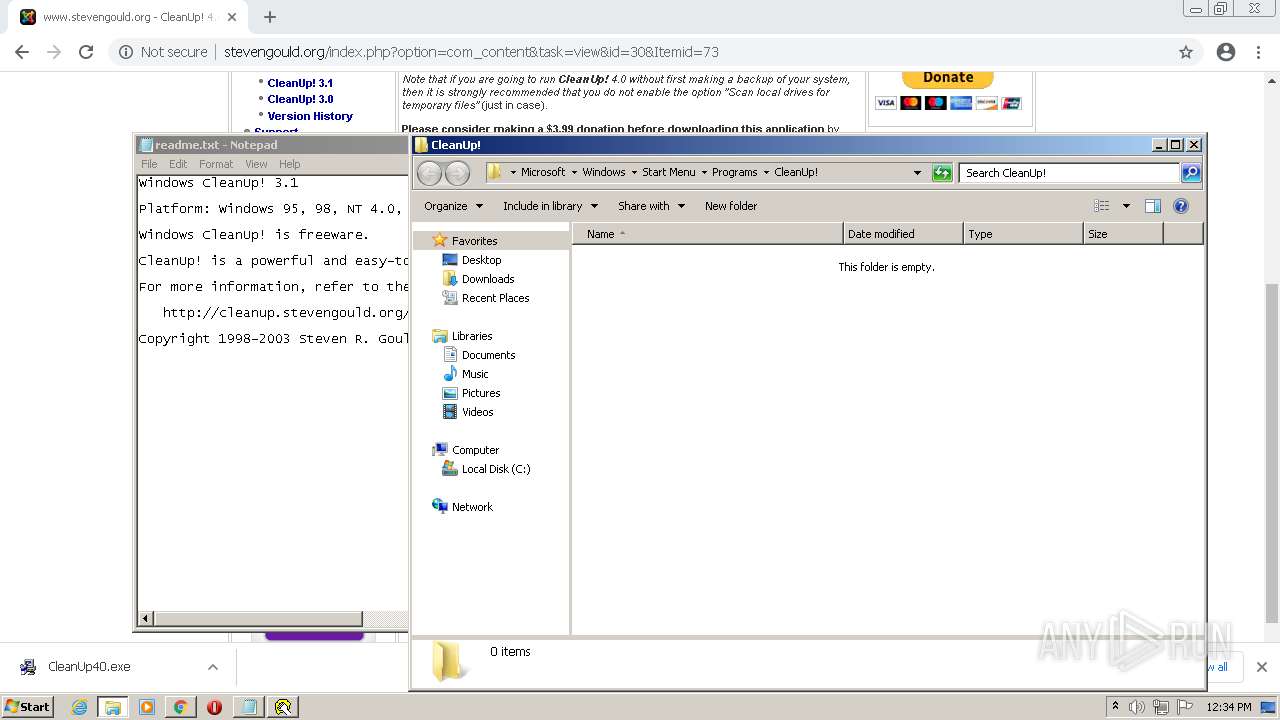The height and width of the screenshot is (720, 1280).
Task: Open Notepad File menu
Action: tap(149, 164)
